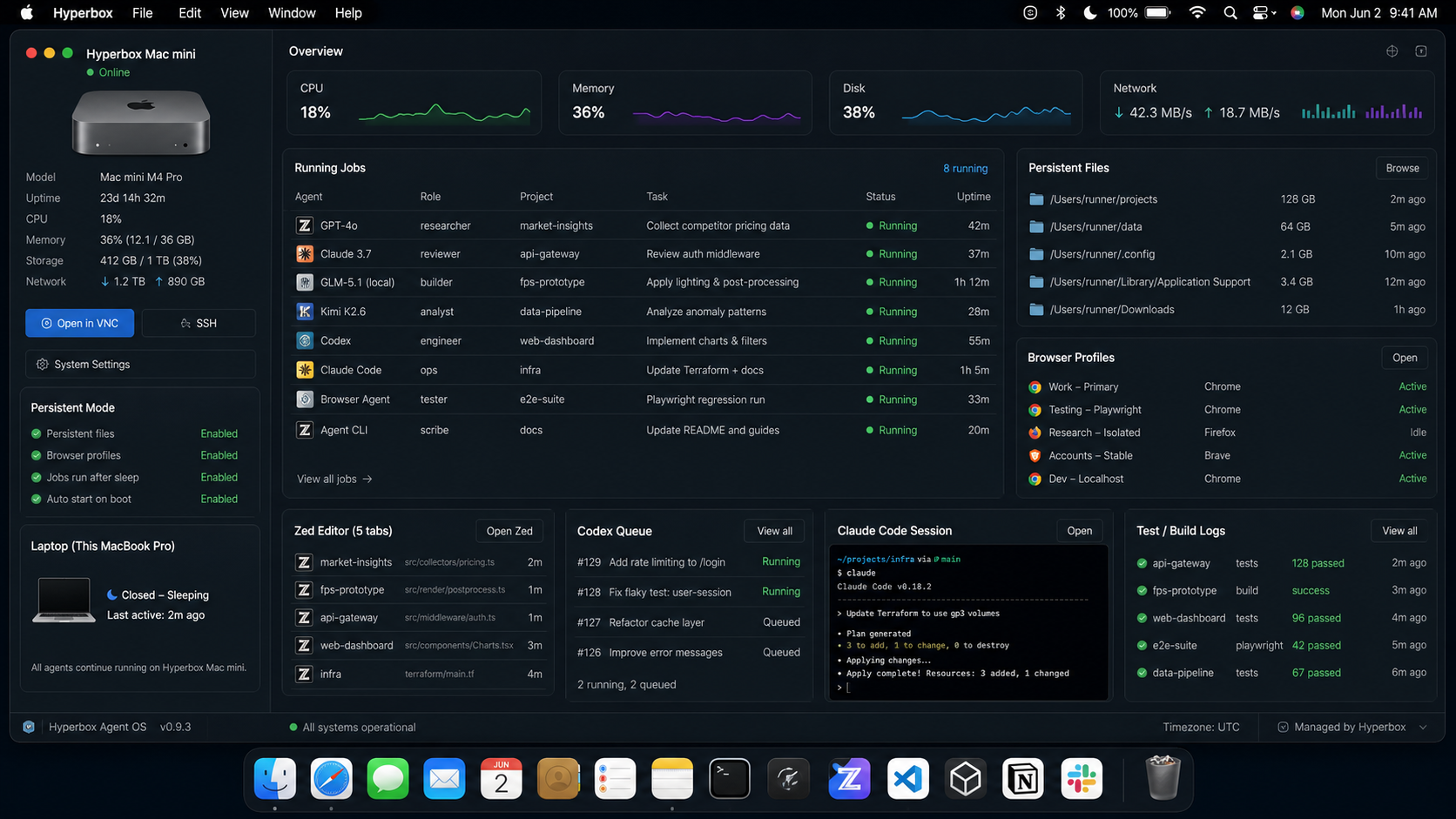Click Brave icon for Accounts – Stable profile
Screen dimensions: 1456x819
click(x=1035, y=455)
